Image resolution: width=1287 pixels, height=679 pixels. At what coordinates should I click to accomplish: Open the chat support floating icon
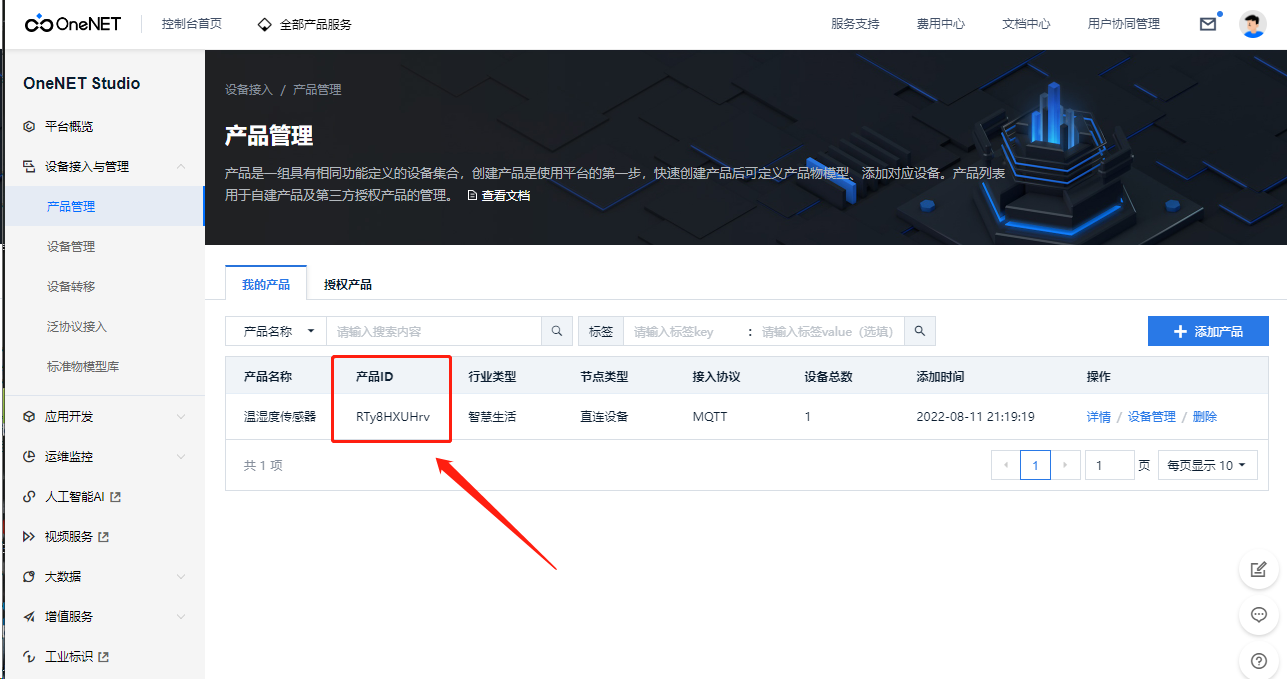coord(1259,615)
